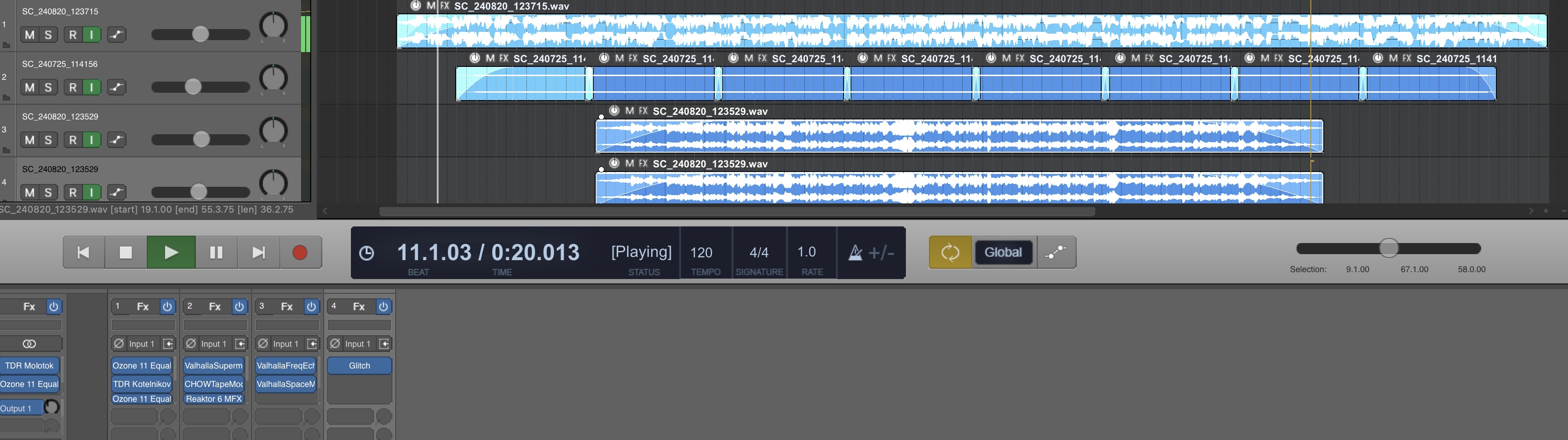Invert phase on mixer channel 3
Image resolution: width=1568 pixels, height=440 pixels.
click(x=263, y=344)
